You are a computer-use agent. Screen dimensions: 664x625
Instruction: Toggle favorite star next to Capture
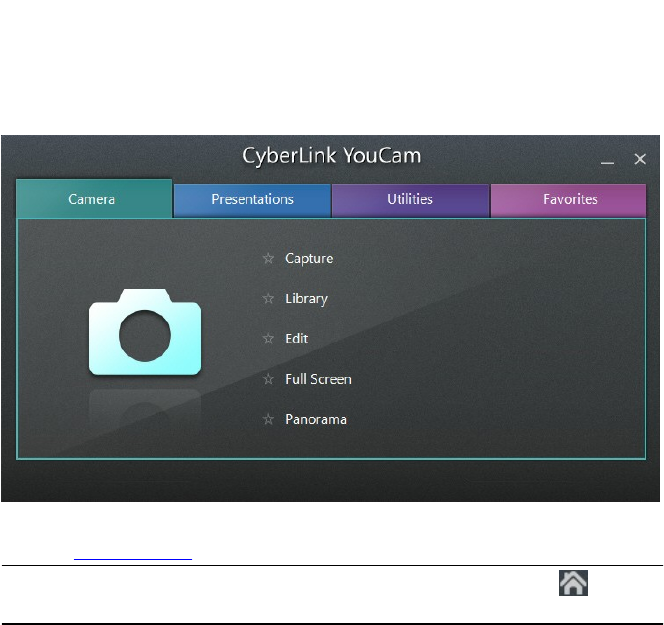(x=268, y=258)
